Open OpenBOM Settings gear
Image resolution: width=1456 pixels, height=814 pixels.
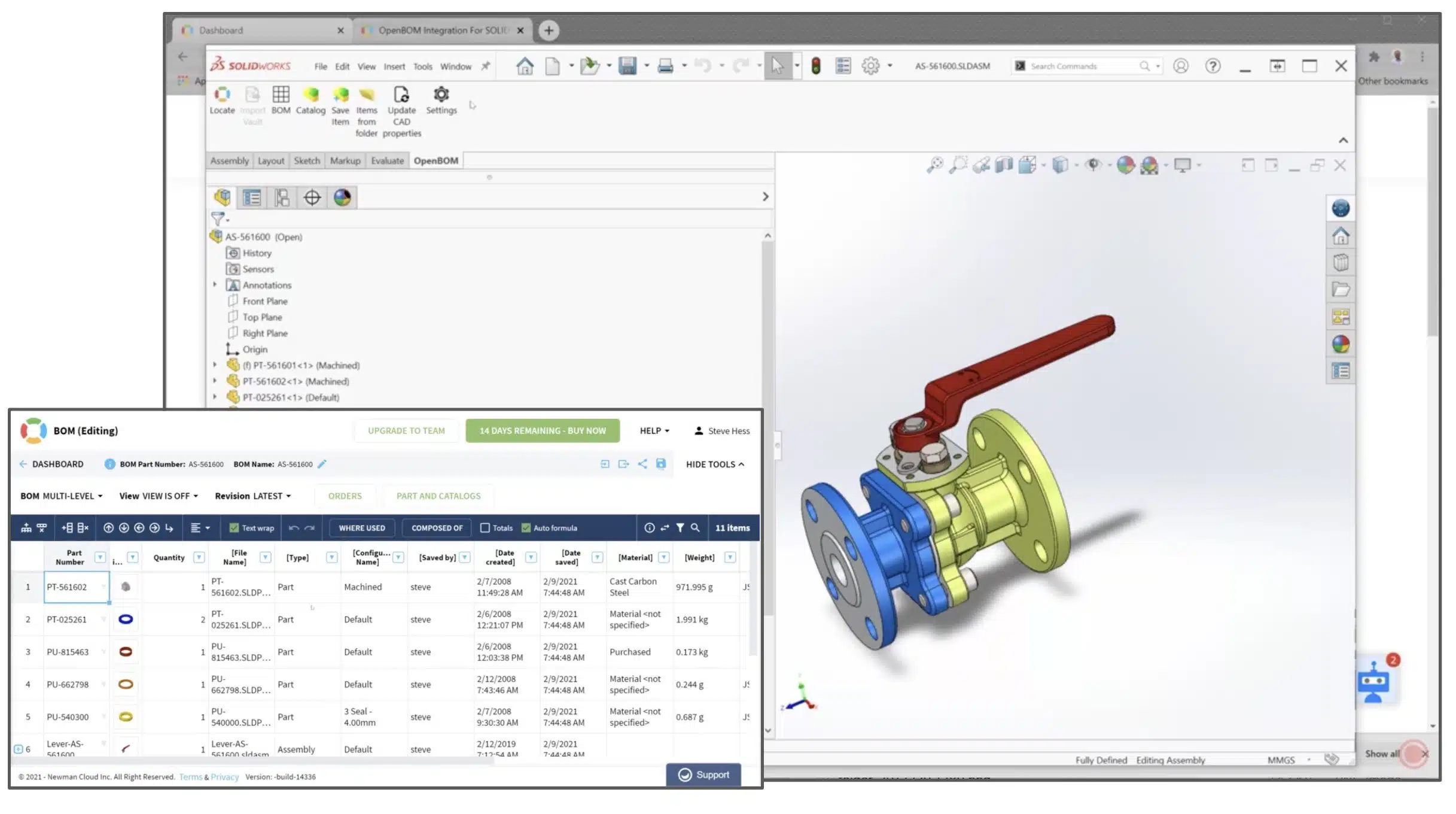pos(441,101)
